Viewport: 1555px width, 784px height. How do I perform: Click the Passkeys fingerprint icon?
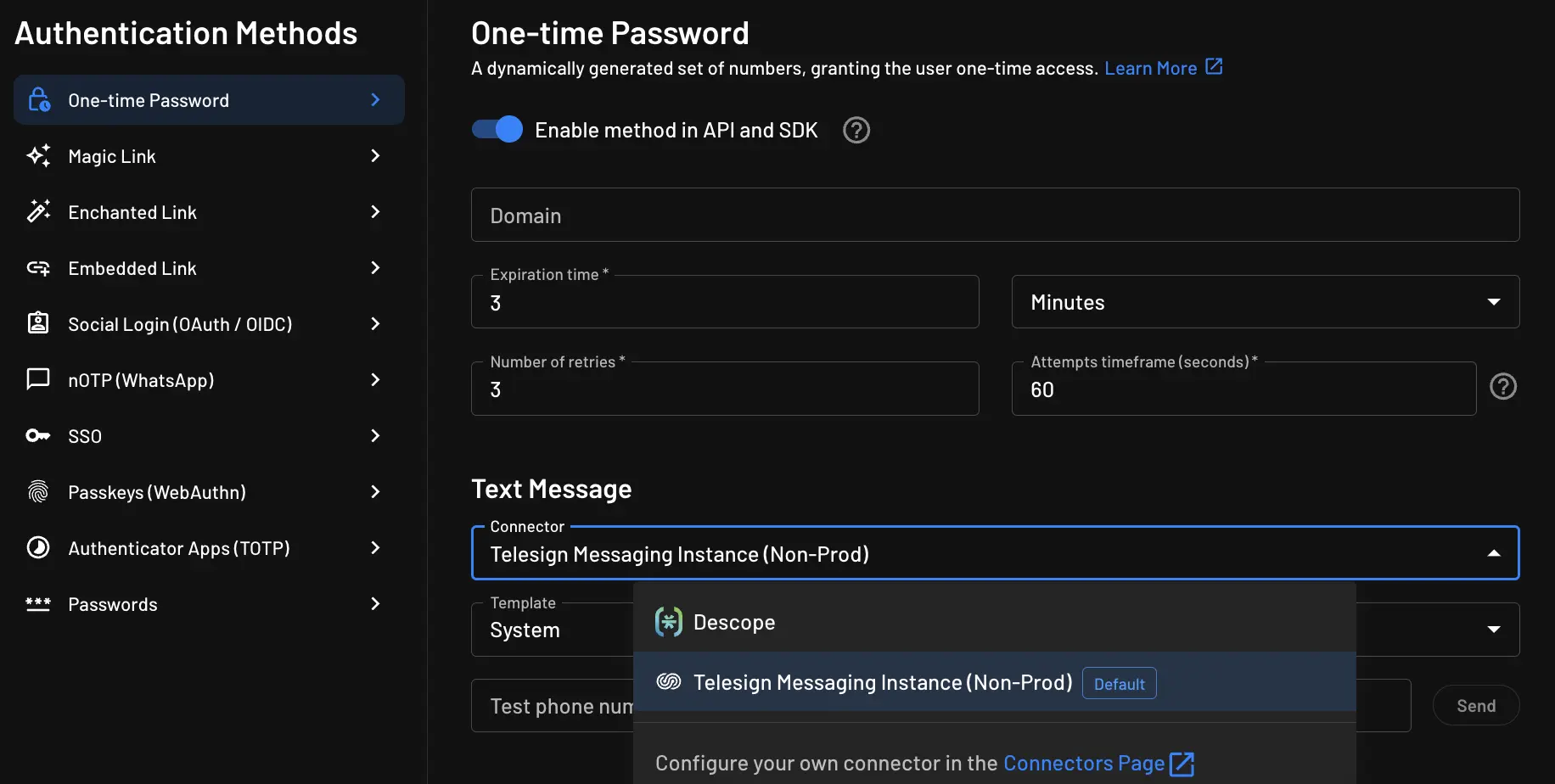tap(37, 491)
